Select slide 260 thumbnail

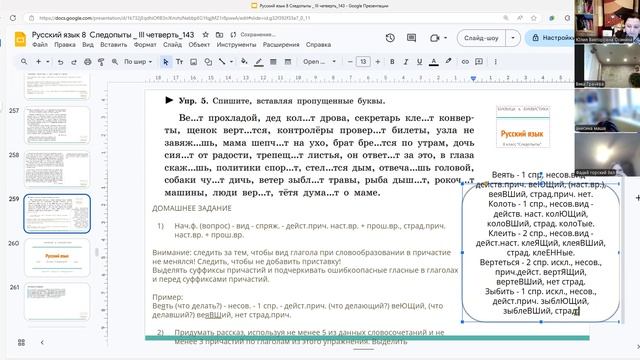click(x=57, y=258)
